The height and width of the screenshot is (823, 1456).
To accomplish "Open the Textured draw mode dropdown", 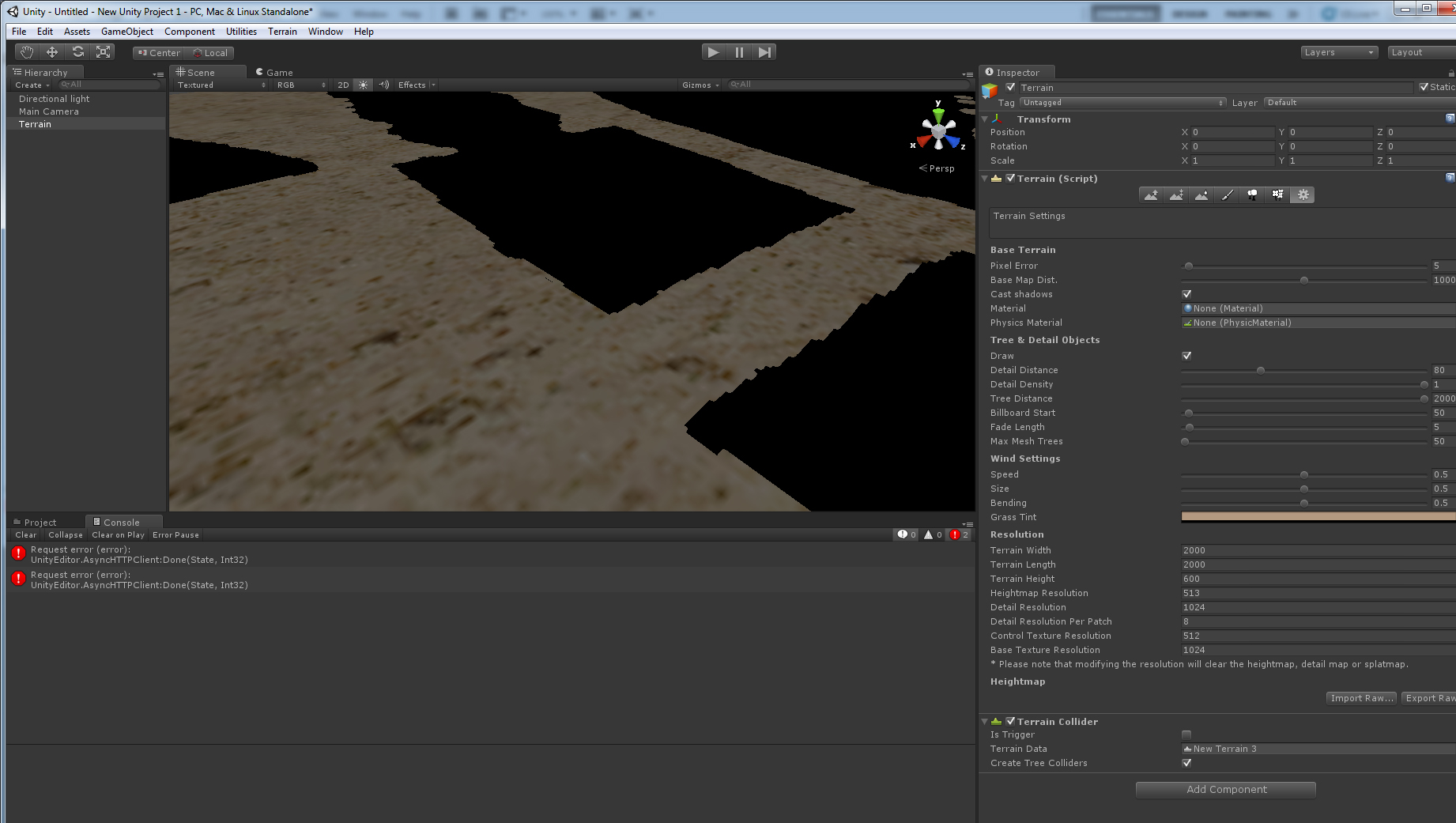I will click(x=221, y=85).
